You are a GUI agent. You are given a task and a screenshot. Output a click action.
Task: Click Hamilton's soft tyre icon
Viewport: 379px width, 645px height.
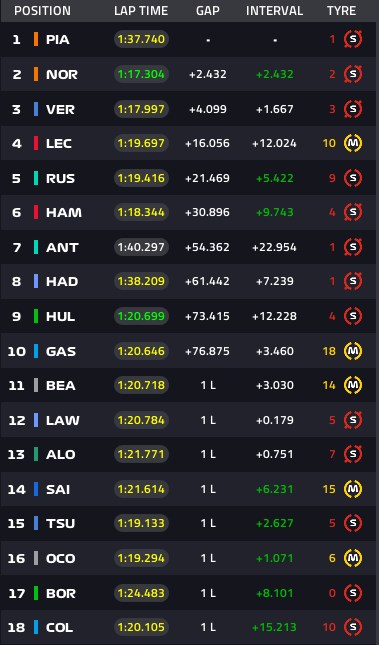[353, 212]
